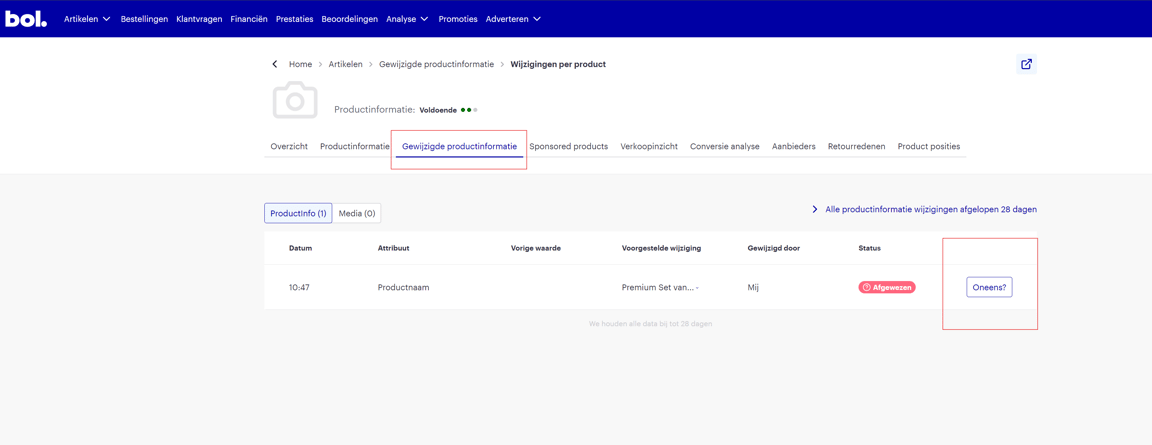Image resolution: width=1152 pixels, height=445 pixels.
Task: Switch to the Overzicht tab
Action: pos(289,146)
